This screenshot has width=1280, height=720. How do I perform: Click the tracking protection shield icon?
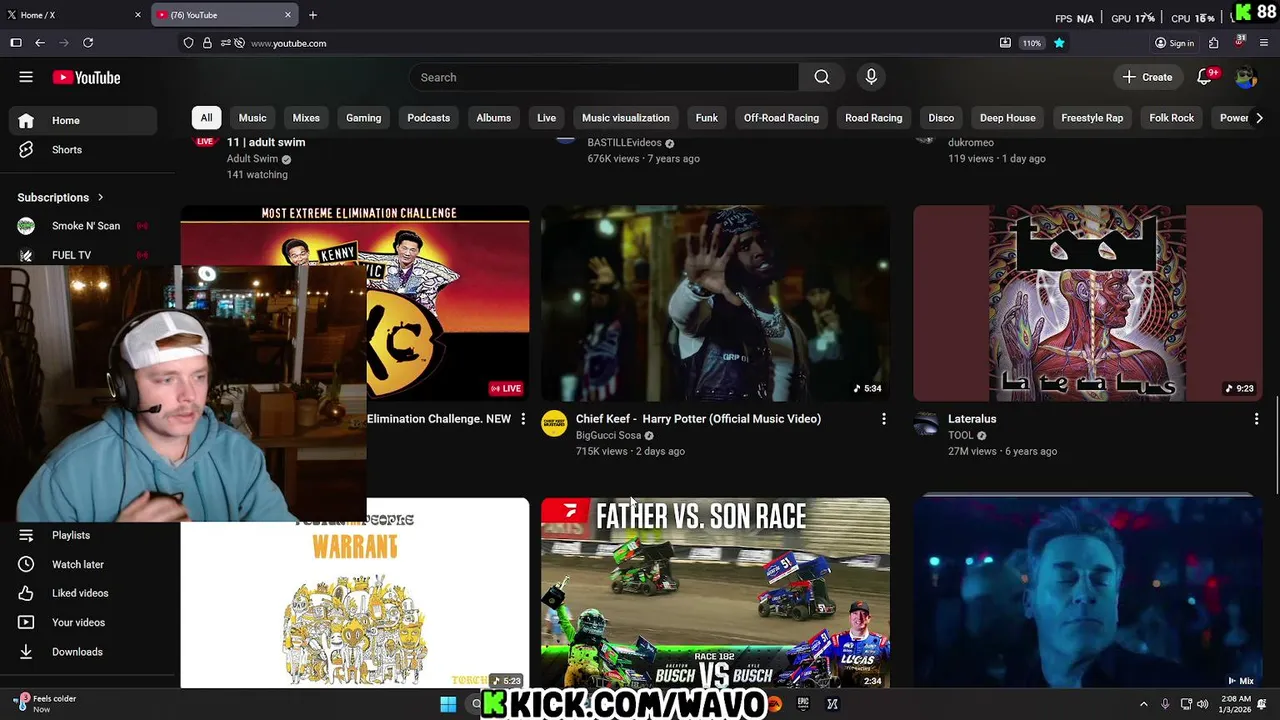click(x=188, y=43)
